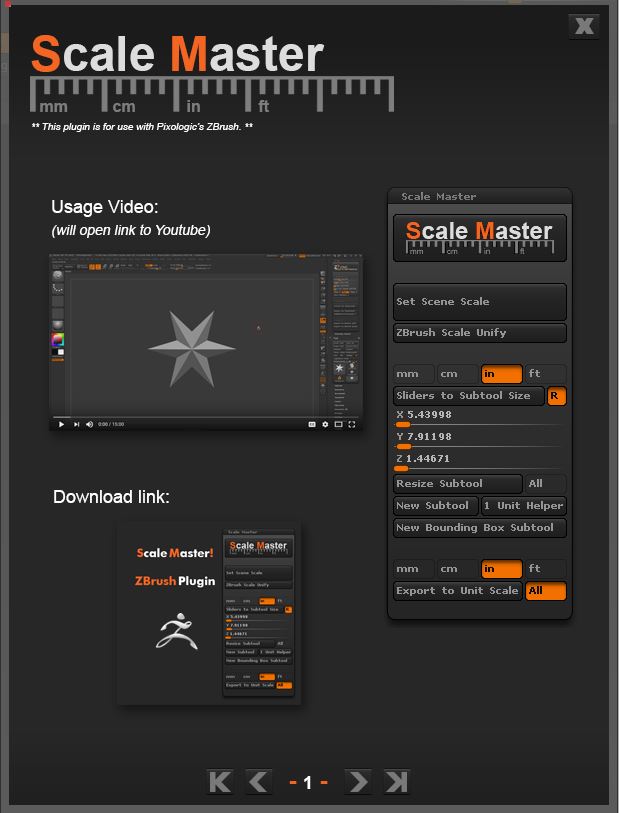
Task: Click the 1 Unit Helper button
Action: click(523, 505)
